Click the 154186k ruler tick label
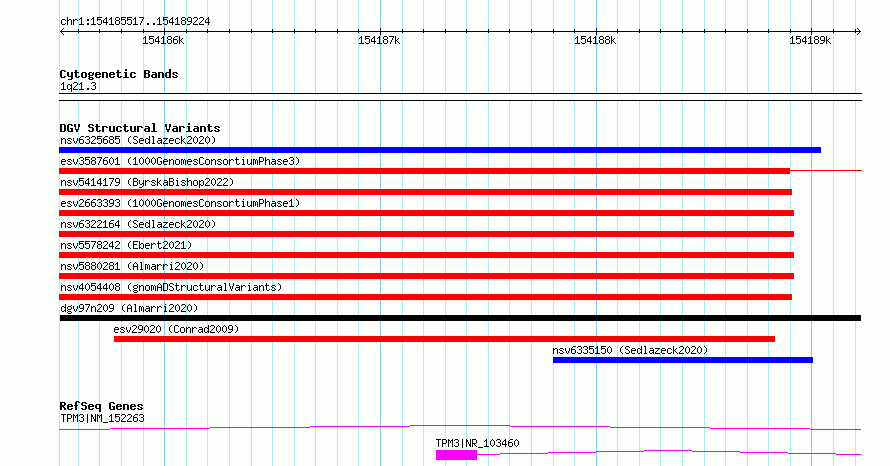Viewport: 890px width, 466px height. coord(163,40)
